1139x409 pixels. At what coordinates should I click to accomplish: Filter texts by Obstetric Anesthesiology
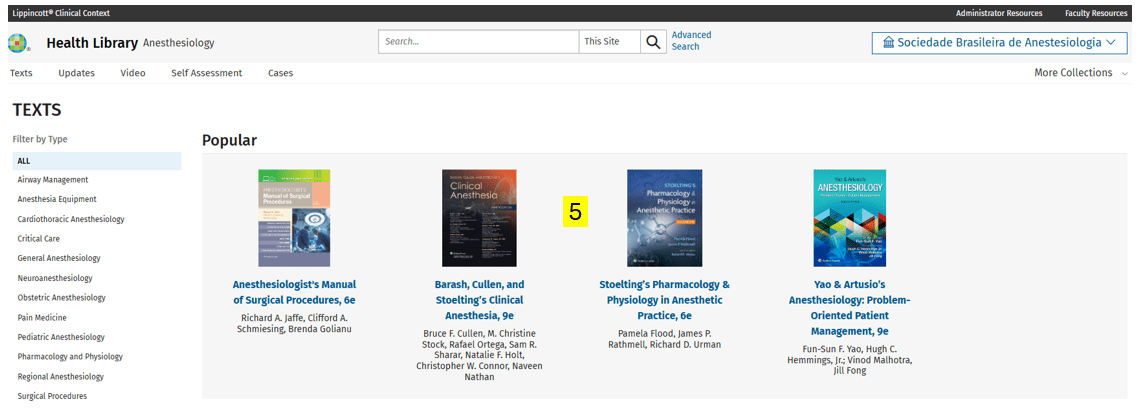point(62,298)
